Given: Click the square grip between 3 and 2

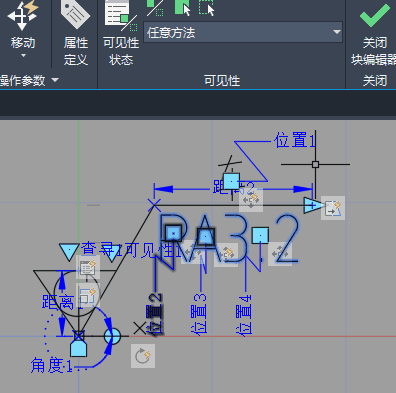Looking at the screenshot, I should [260, 236].
